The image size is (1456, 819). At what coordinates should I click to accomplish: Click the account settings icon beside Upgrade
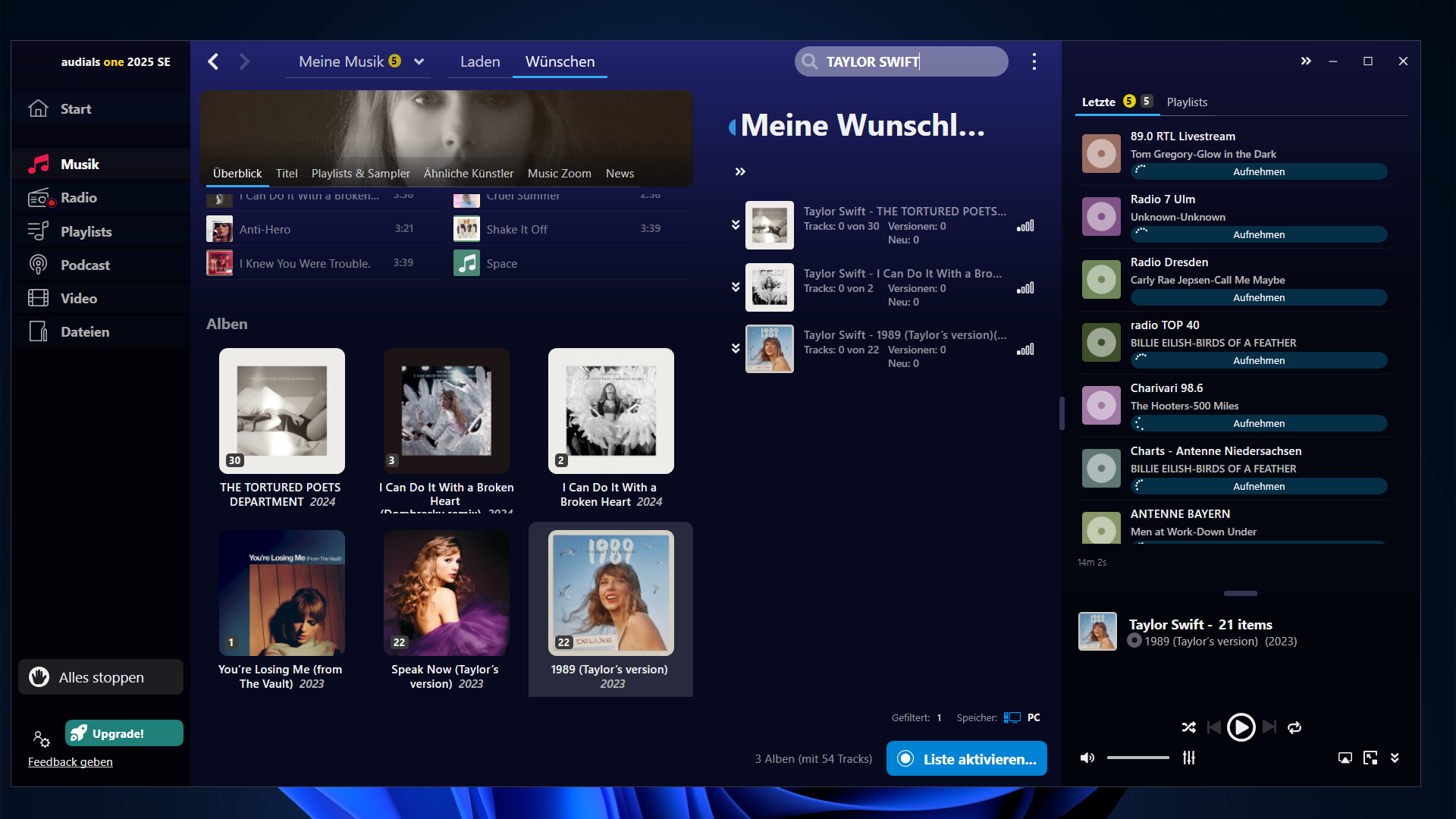click(x=42, y=738)
